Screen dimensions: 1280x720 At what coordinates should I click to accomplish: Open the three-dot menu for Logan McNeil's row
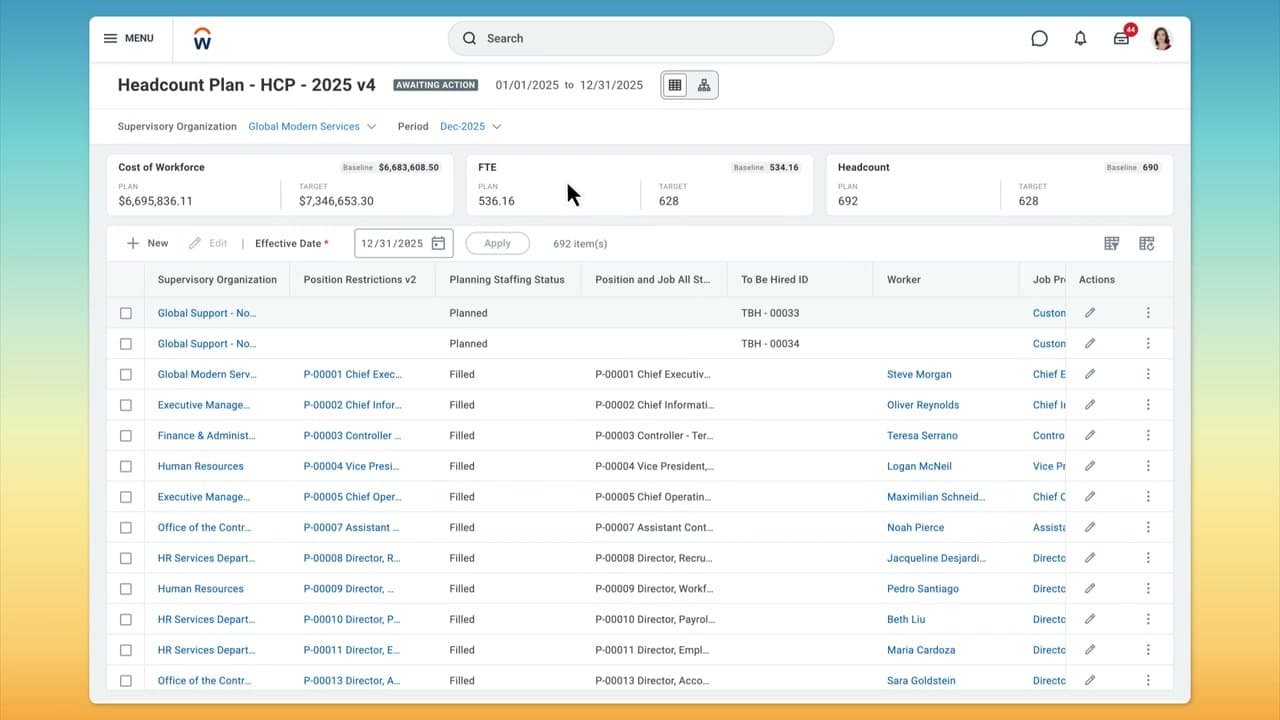(1148, 466)
